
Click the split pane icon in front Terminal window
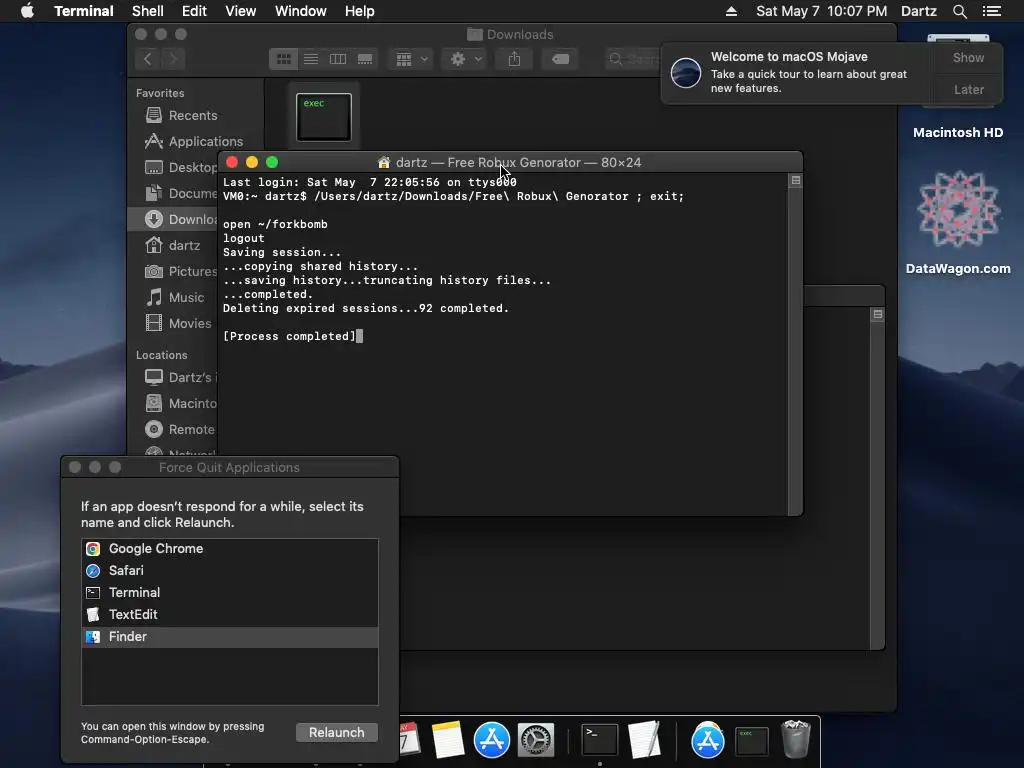[x=795, y=181]
